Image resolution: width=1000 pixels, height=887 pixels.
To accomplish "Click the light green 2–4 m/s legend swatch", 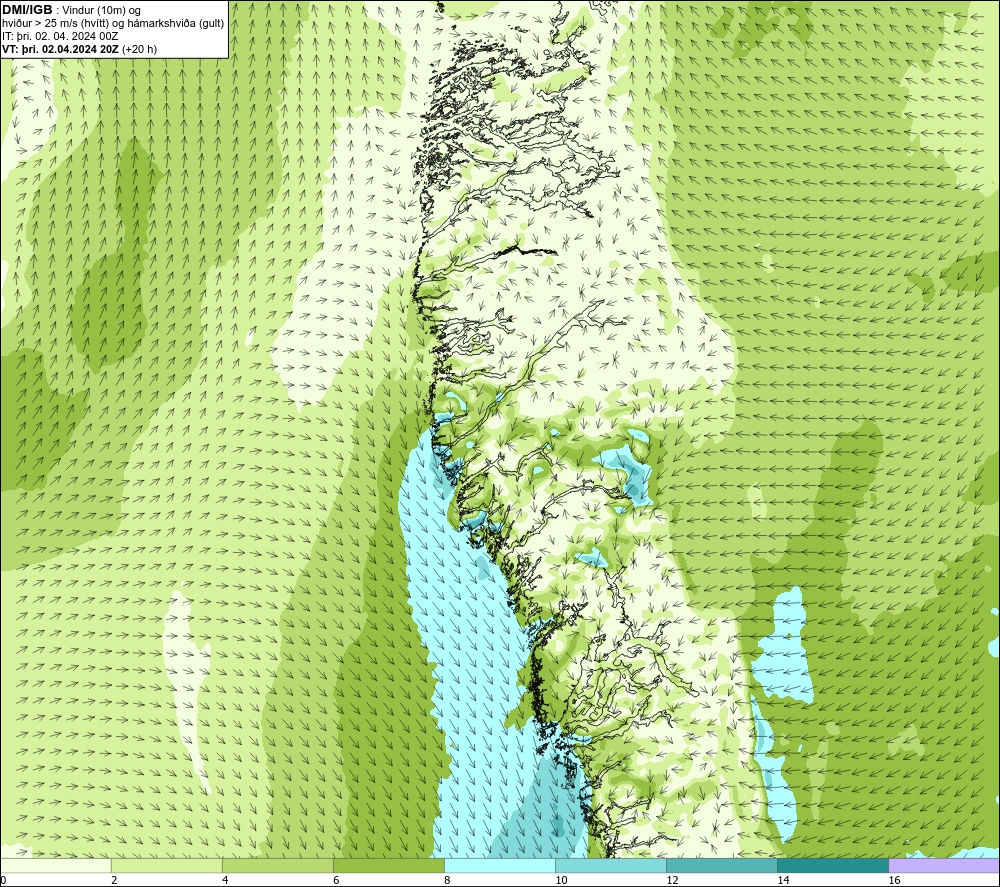I will coord(167,865).
